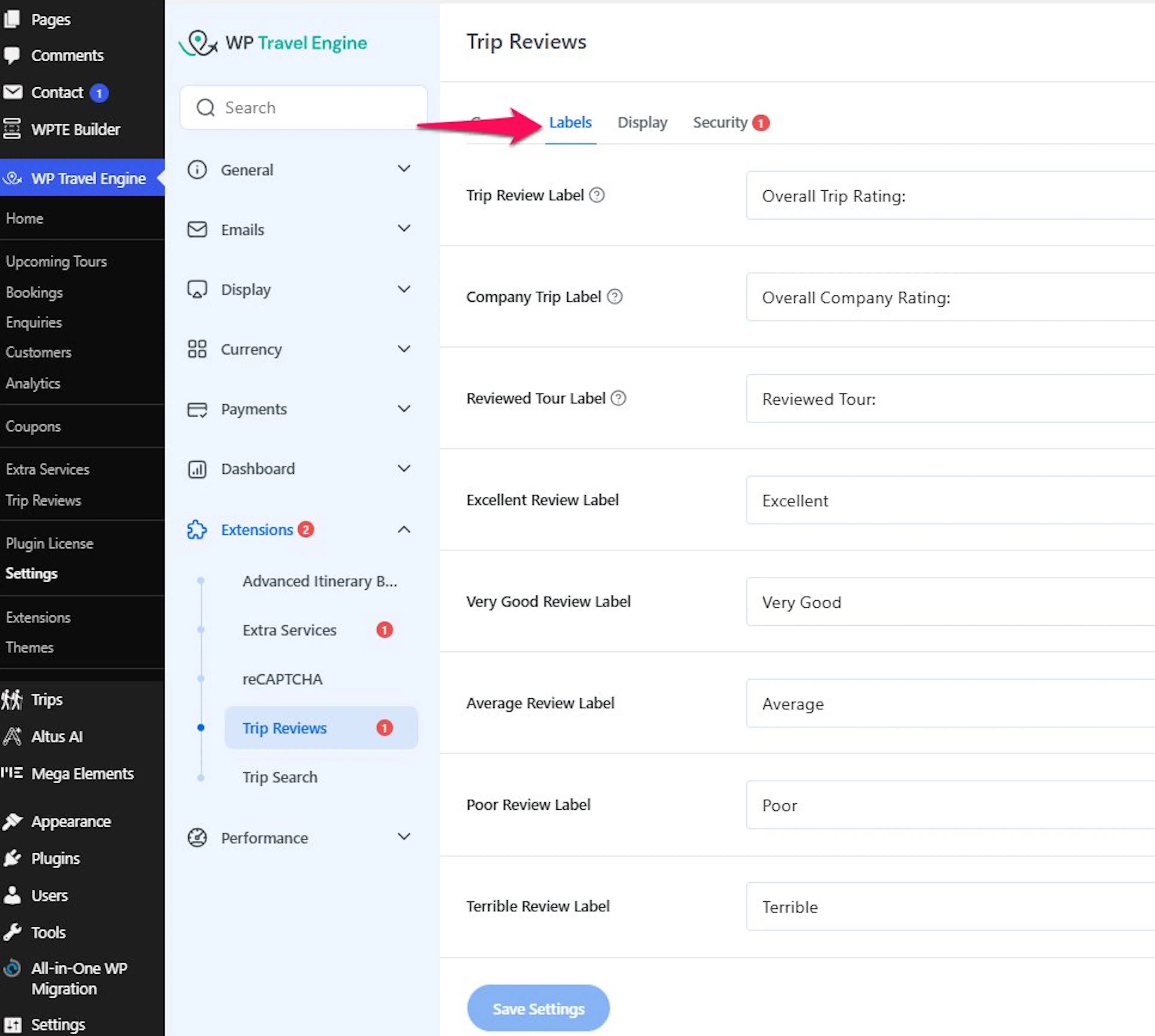The height and width of the screenshot is (1036, 1155).
Task: Click the Payments card icon
Action: coord(197,409)
